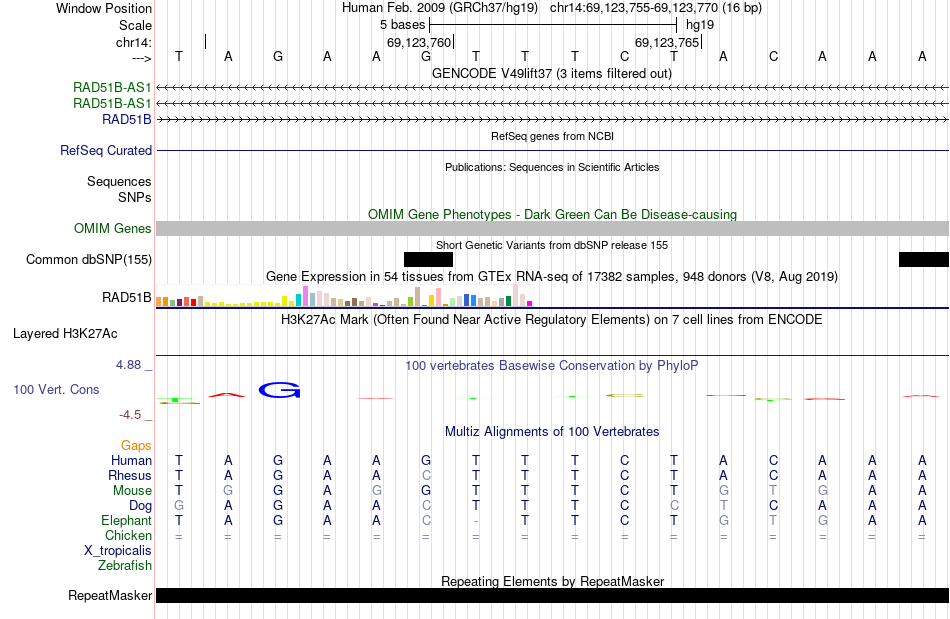Screen dimensions: 950x619
Task: Select the Sequences track label
Action: click(119, 181)
